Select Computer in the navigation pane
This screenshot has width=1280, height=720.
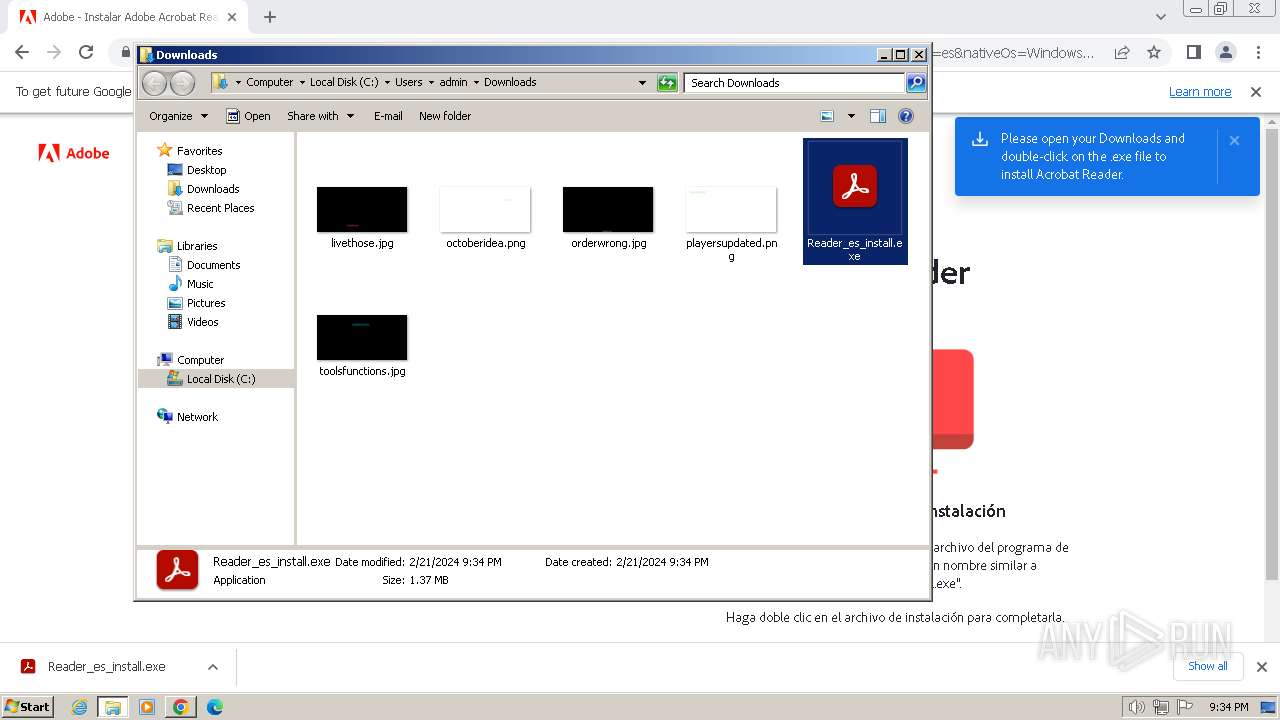pos(200,360)
